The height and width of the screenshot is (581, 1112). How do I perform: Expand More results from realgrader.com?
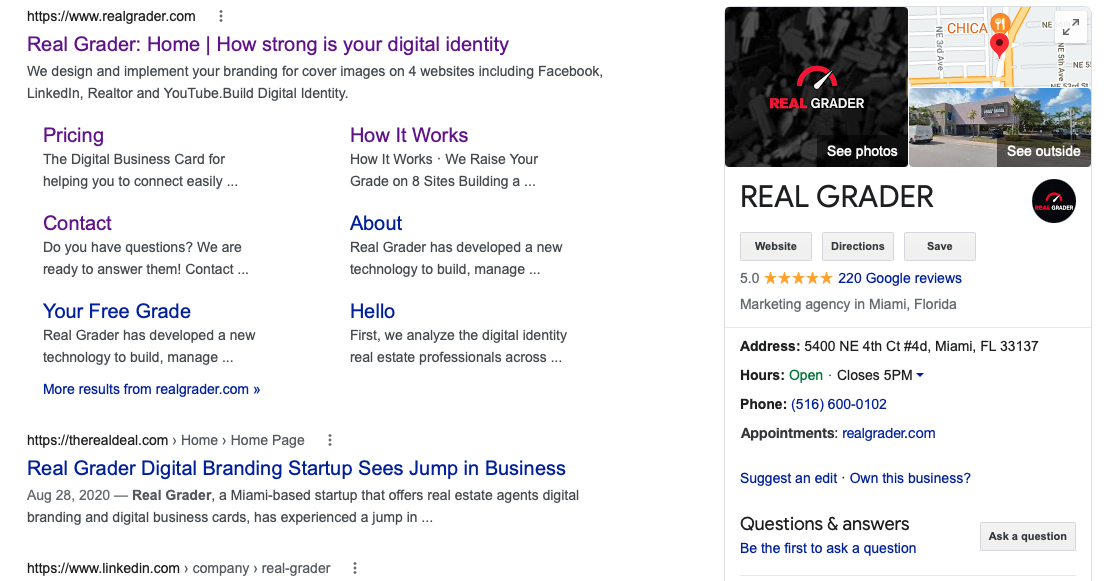click(x=151, y=389)
